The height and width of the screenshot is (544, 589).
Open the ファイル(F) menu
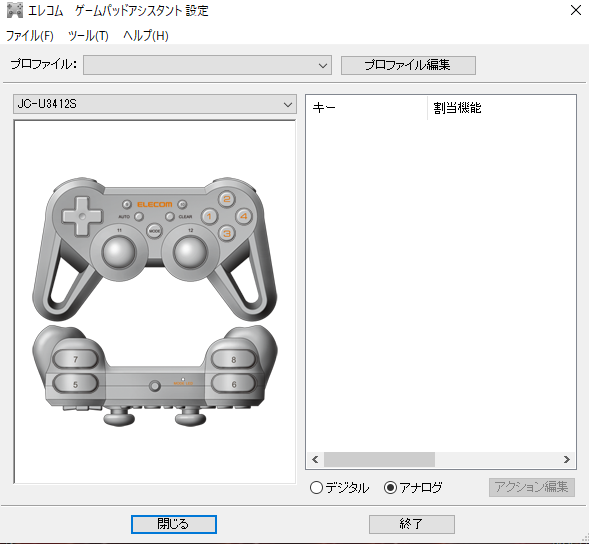(x=30, y=36)
